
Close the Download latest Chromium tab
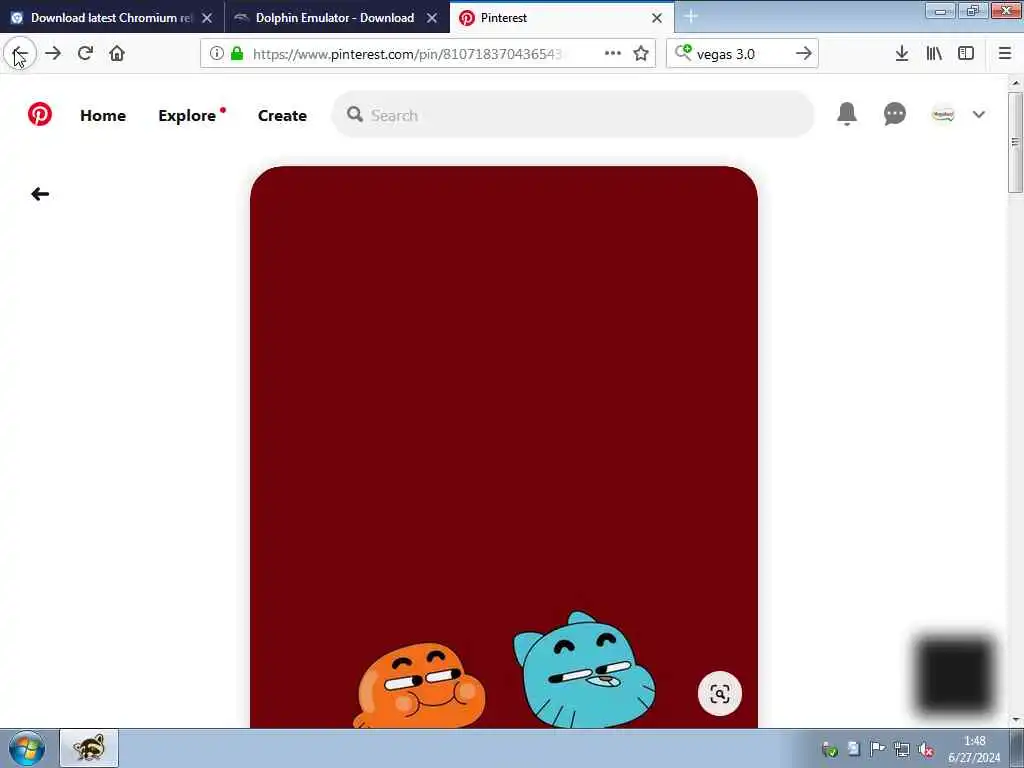(x=207, y=18)
